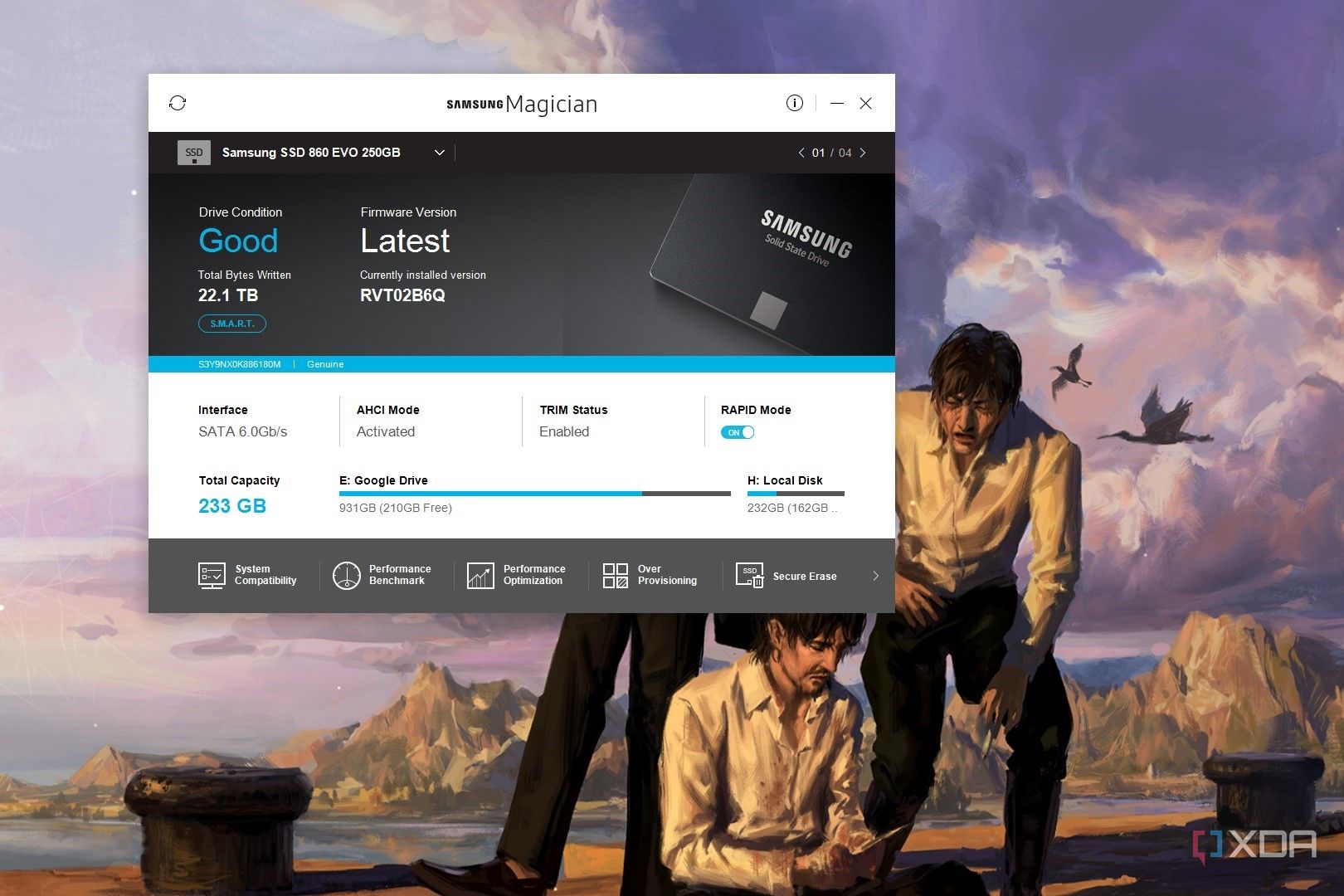Close the Samsung Magician window

click(x=865, y=103)
